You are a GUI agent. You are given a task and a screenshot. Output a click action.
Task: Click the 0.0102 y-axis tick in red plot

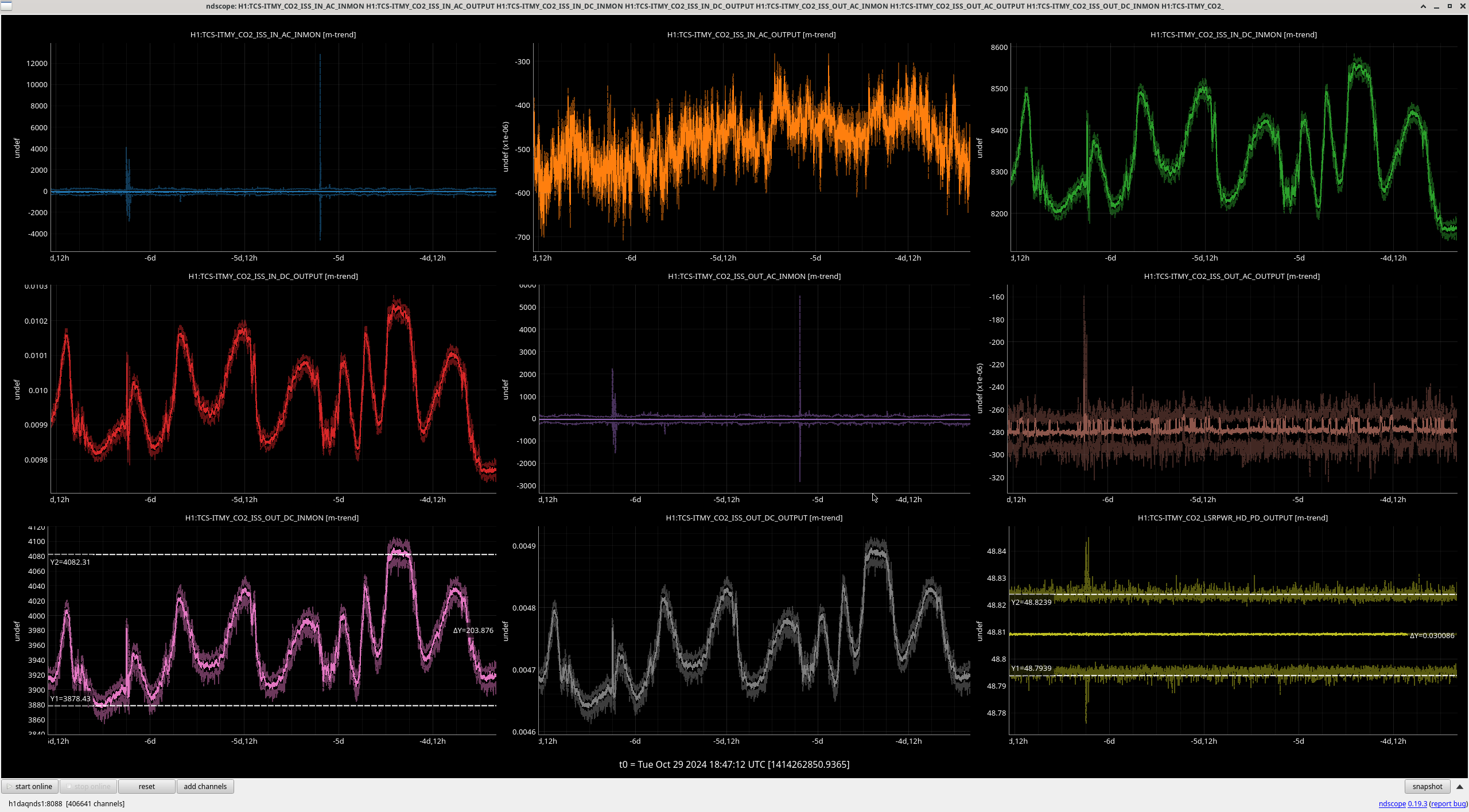tap(36, 321)
